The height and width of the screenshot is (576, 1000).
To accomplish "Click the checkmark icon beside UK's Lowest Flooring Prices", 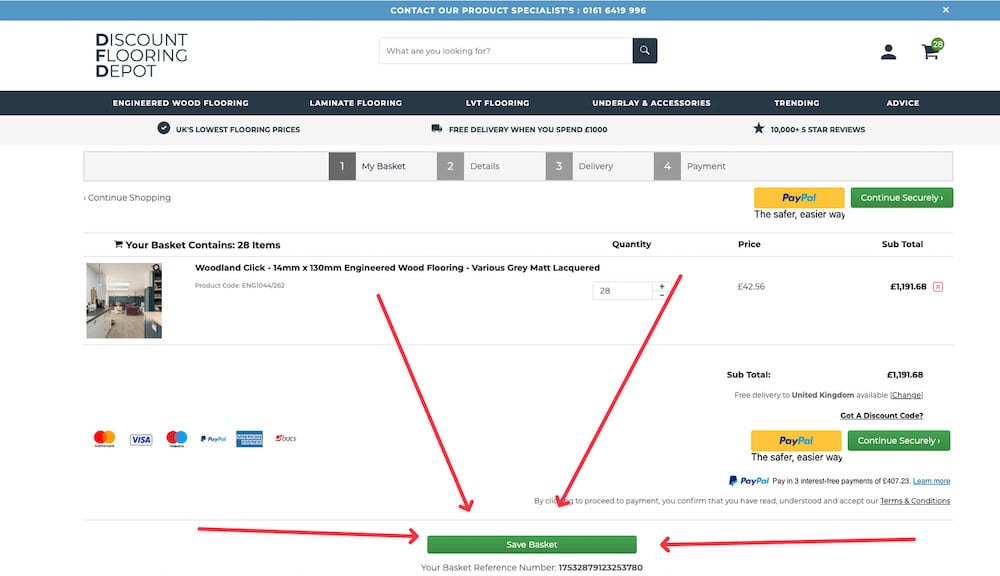I will [x=164, y=128].
